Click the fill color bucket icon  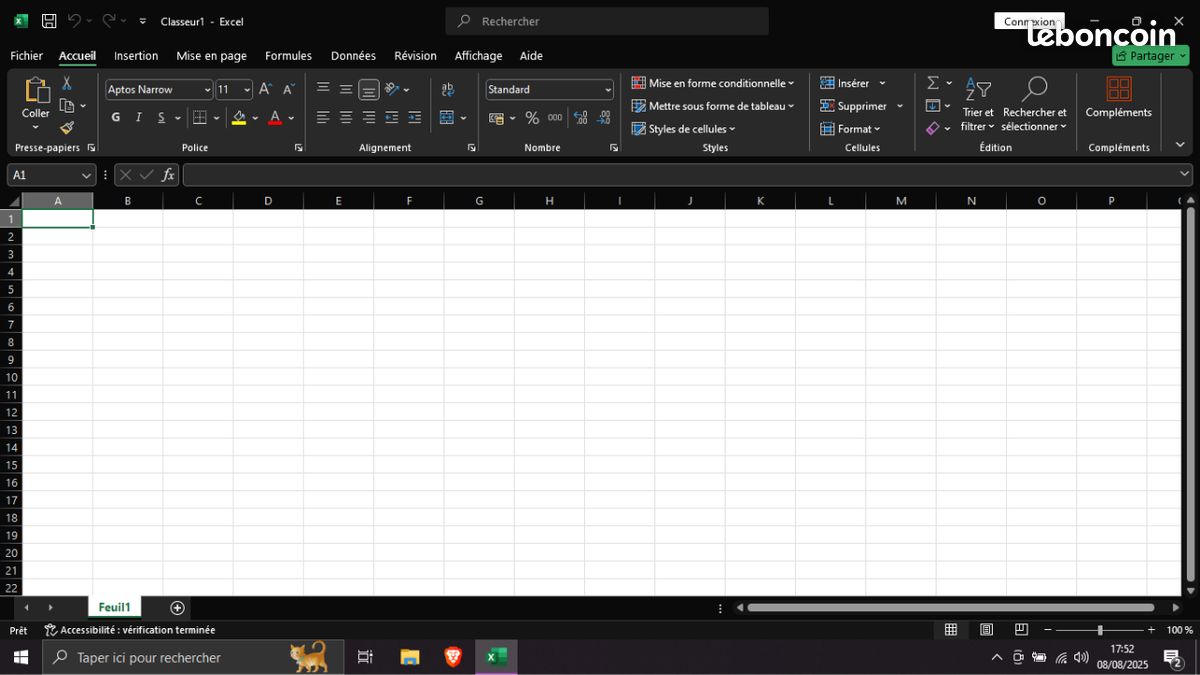(239, 118)
